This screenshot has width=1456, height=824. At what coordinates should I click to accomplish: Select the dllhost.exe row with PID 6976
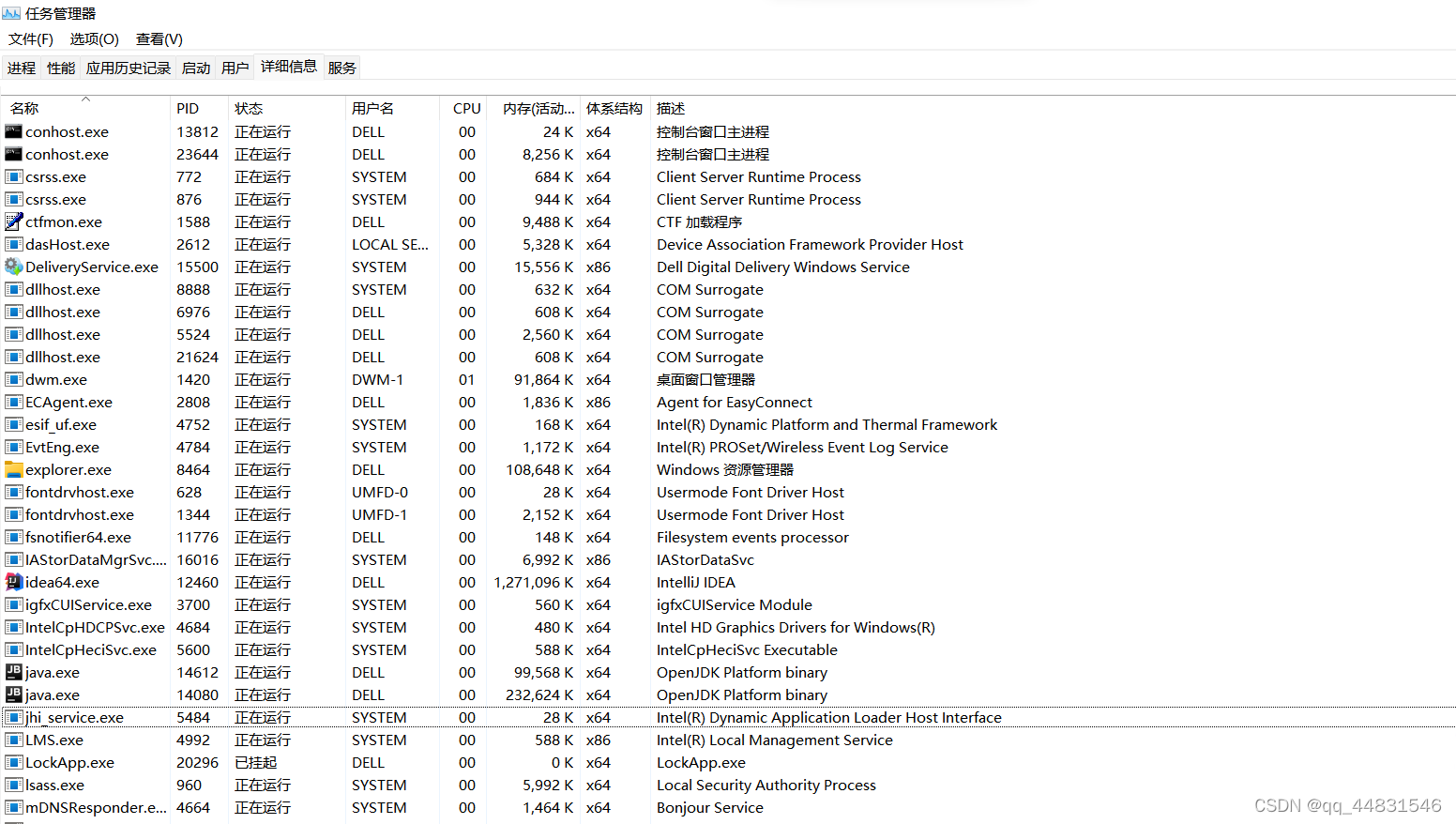pos(728,312)
